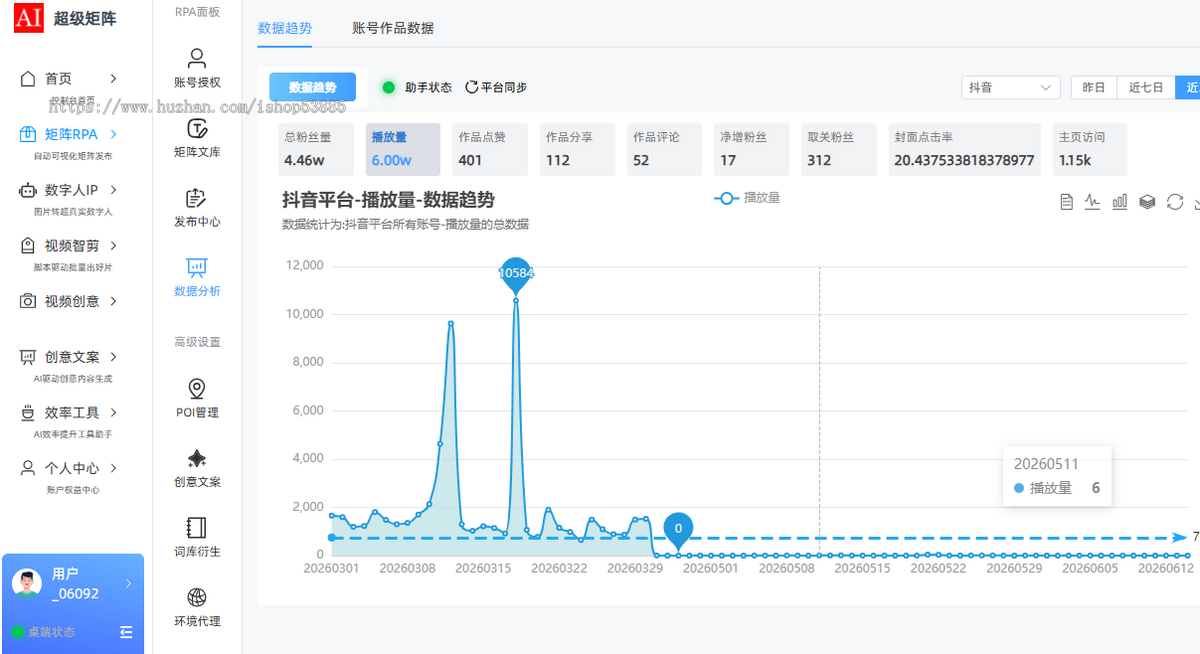Image resolution: width=1200 pixels, height=654 pixels.
Task: Open chart data view document icon
Action: click(x=1066, y=202)
